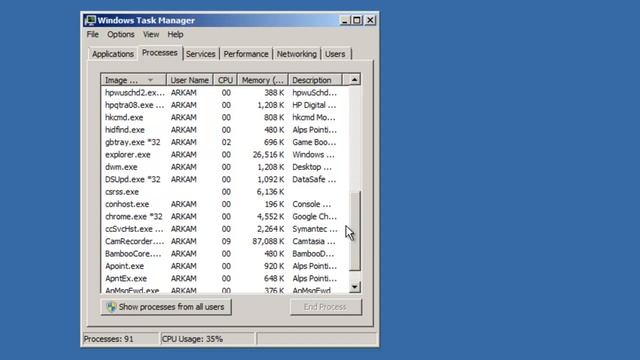
Task: Open the Options menu
Action: coord(121,34)
